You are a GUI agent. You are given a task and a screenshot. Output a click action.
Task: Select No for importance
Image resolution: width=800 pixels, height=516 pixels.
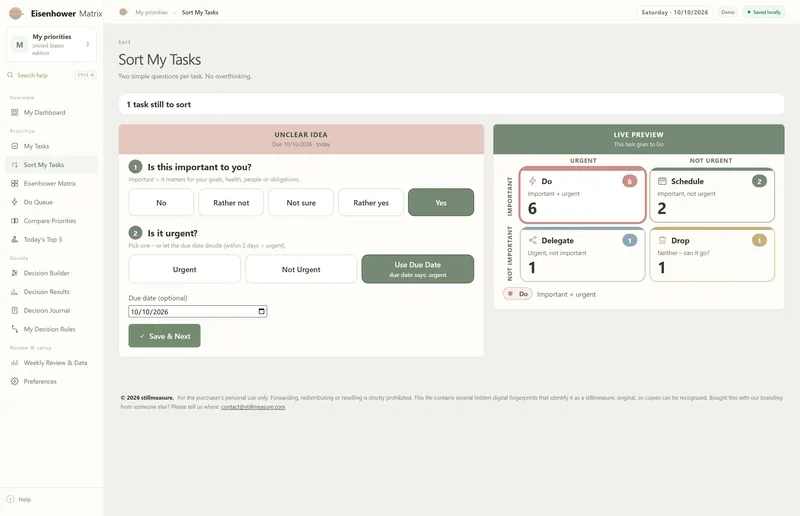[161, 203]
